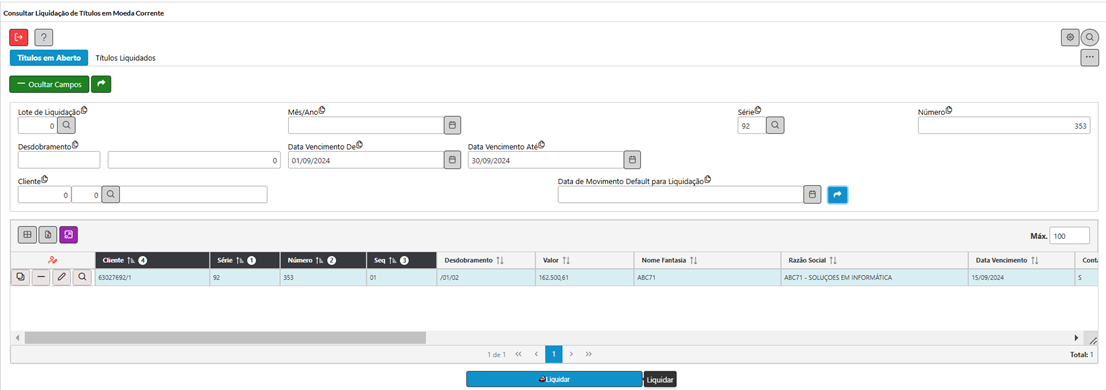Click the grid layout icon above table
Viewport: 1106px width, 390px height.
coord(27,234)
